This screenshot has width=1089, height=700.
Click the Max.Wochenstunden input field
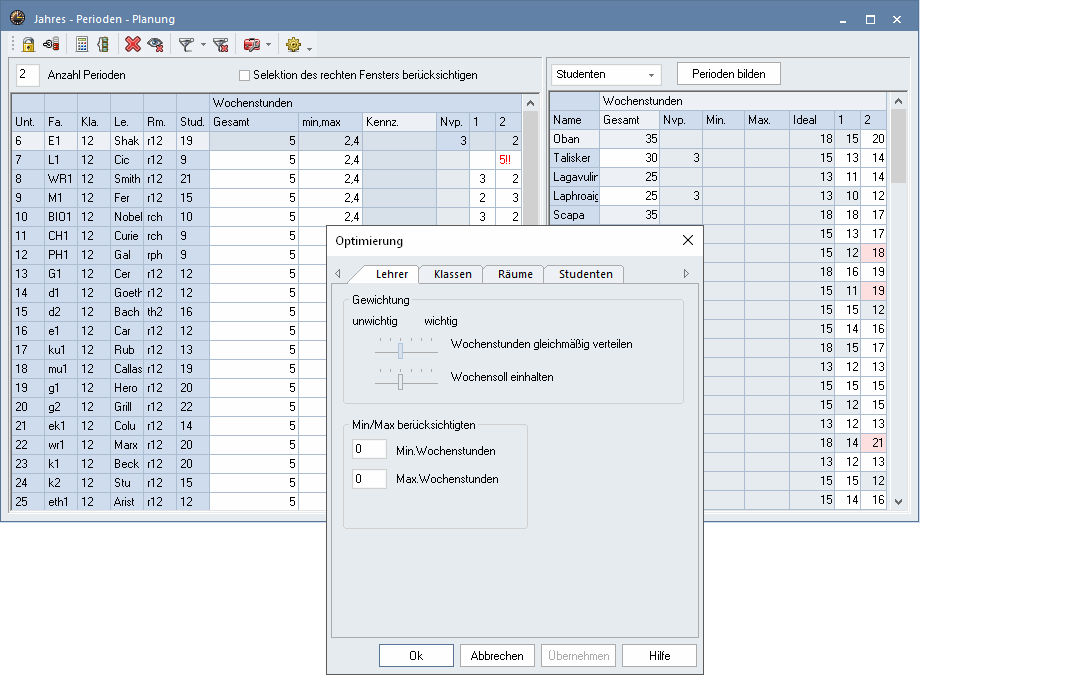[369, 478]
